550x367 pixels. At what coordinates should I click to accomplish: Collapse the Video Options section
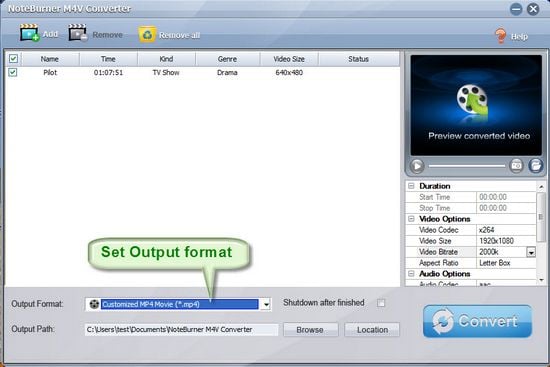411,219
